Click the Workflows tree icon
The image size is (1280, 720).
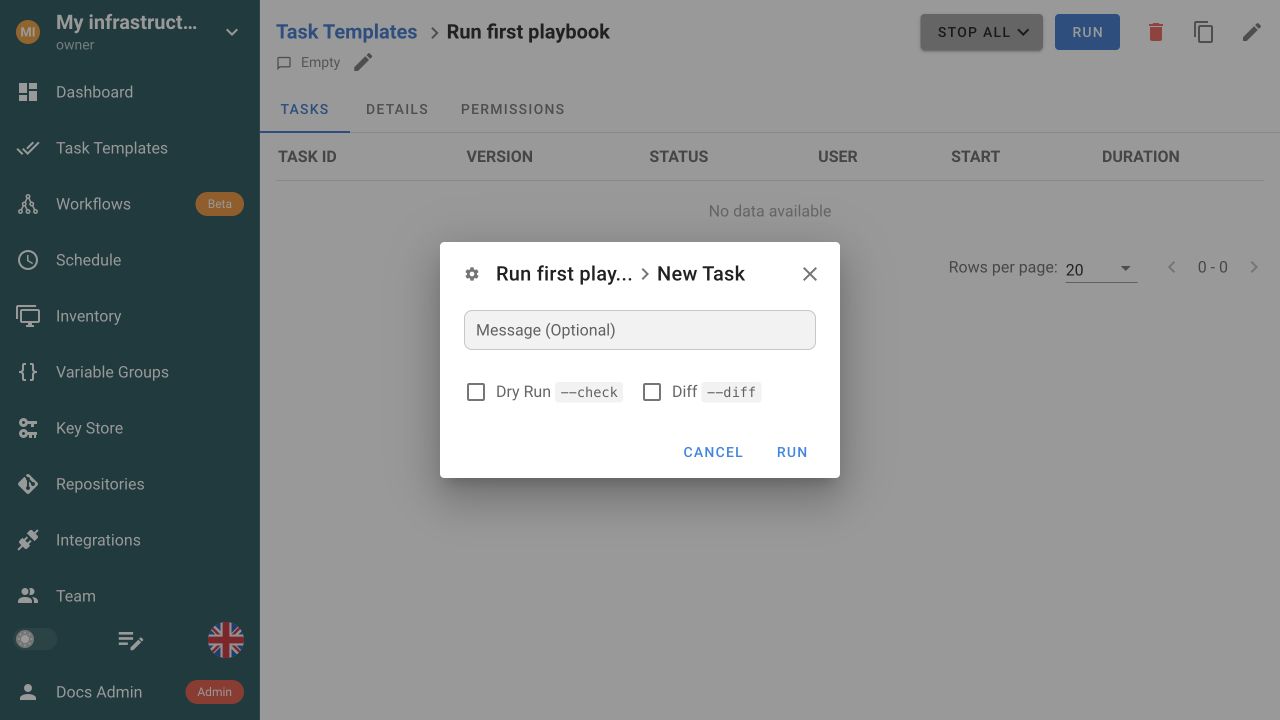[x=28, y=204]
